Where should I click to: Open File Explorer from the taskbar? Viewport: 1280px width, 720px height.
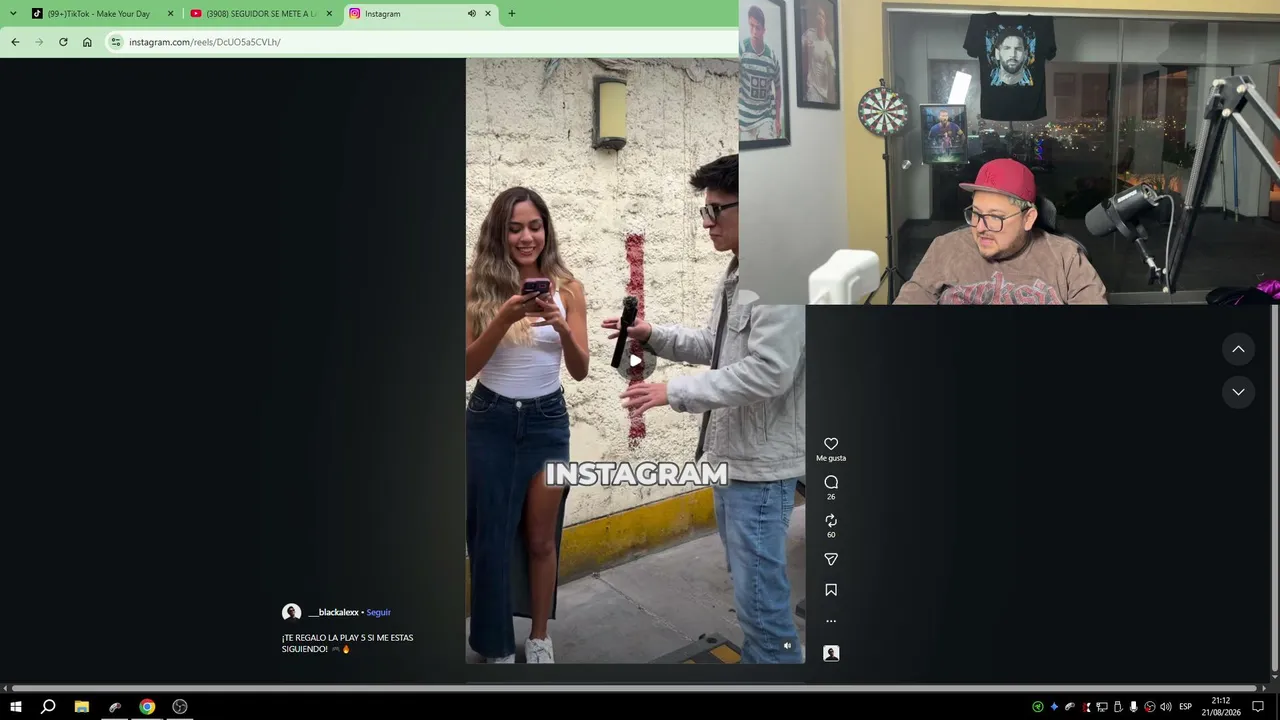point(82,707)
